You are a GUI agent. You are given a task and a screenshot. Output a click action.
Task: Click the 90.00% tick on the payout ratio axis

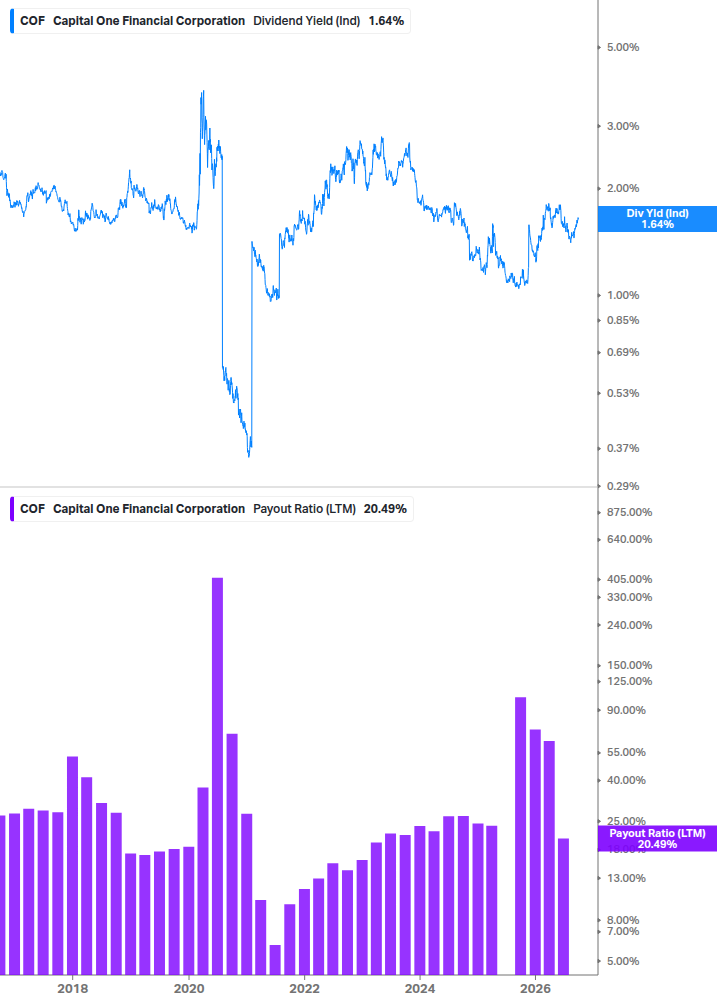tap(626, 710)
